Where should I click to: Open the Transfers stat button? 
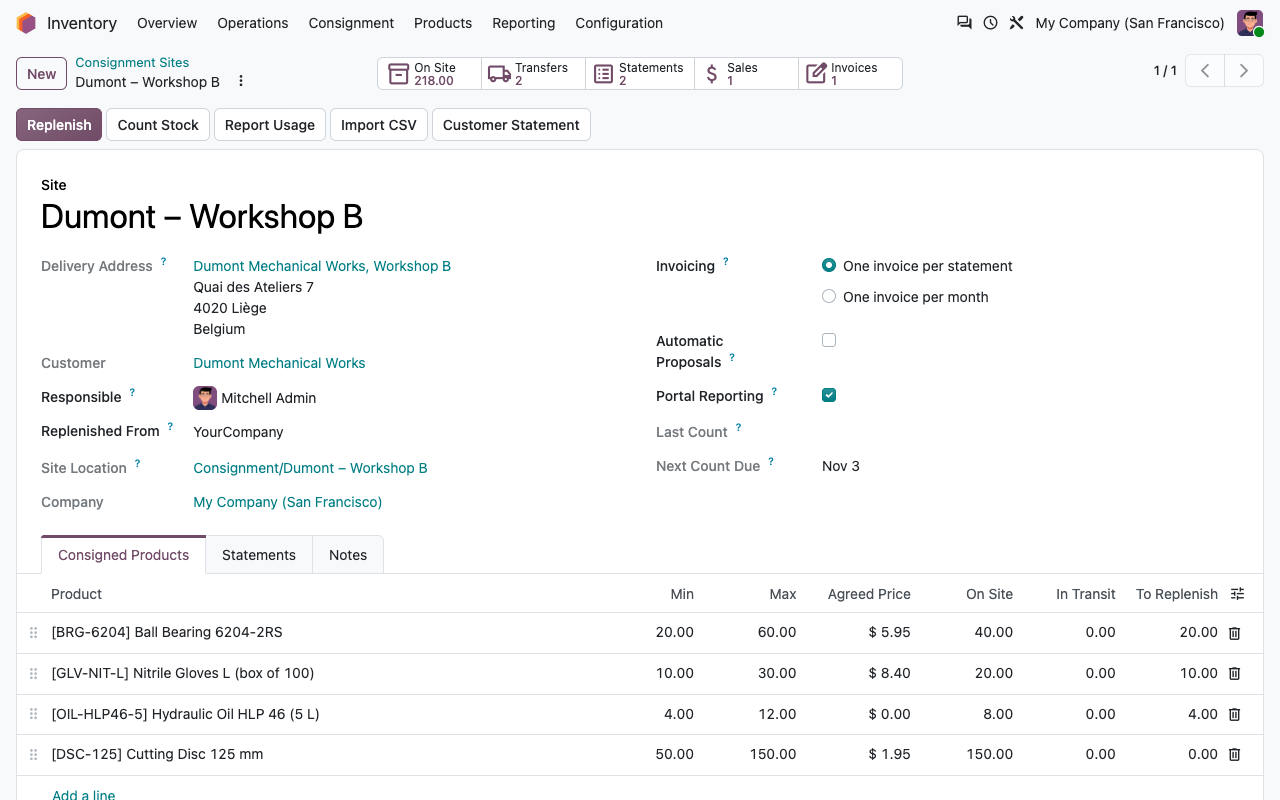(x=533, y=74)
